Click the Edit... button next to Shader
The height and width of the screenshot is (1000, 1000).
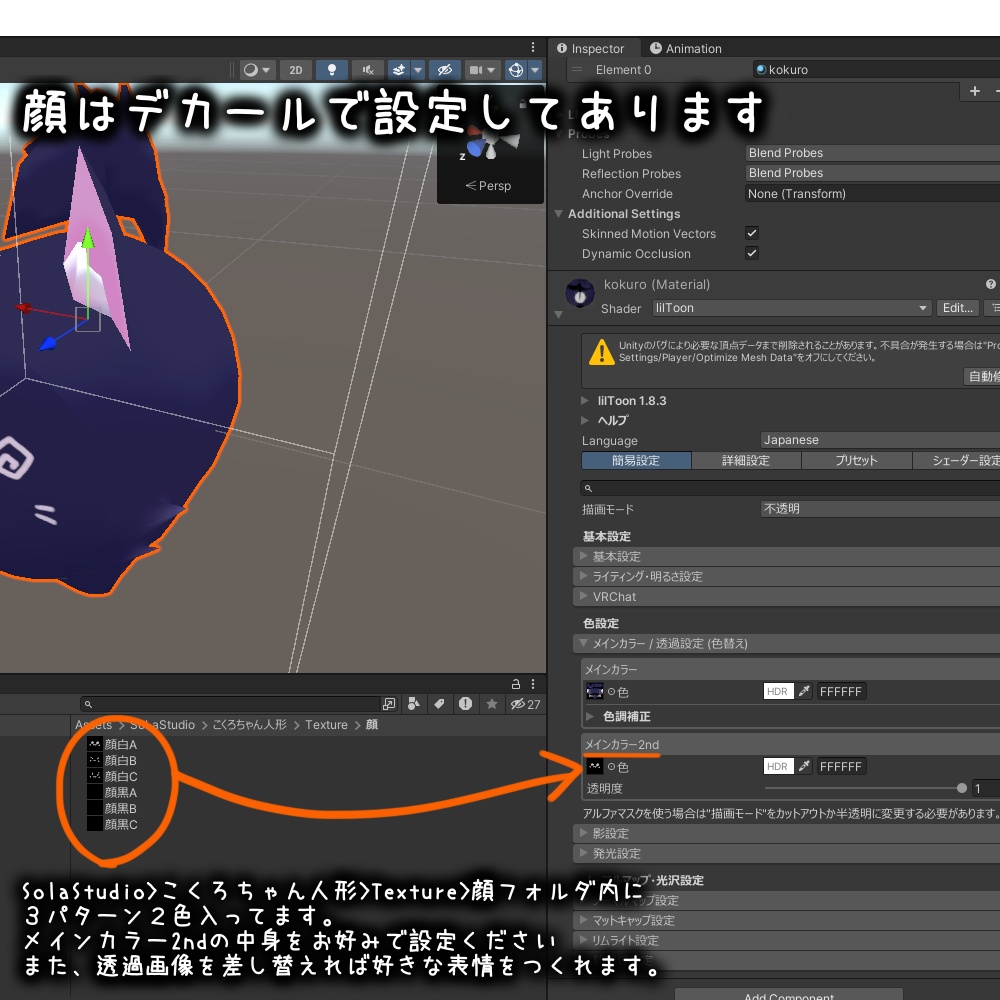957,308
